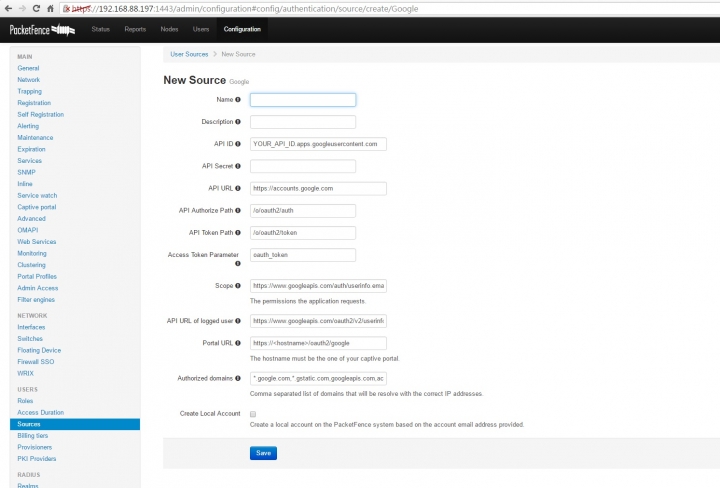Open Interfaces in sidebar
The height and width of the screenshot is (488, 720).
(x=31, y=327)
